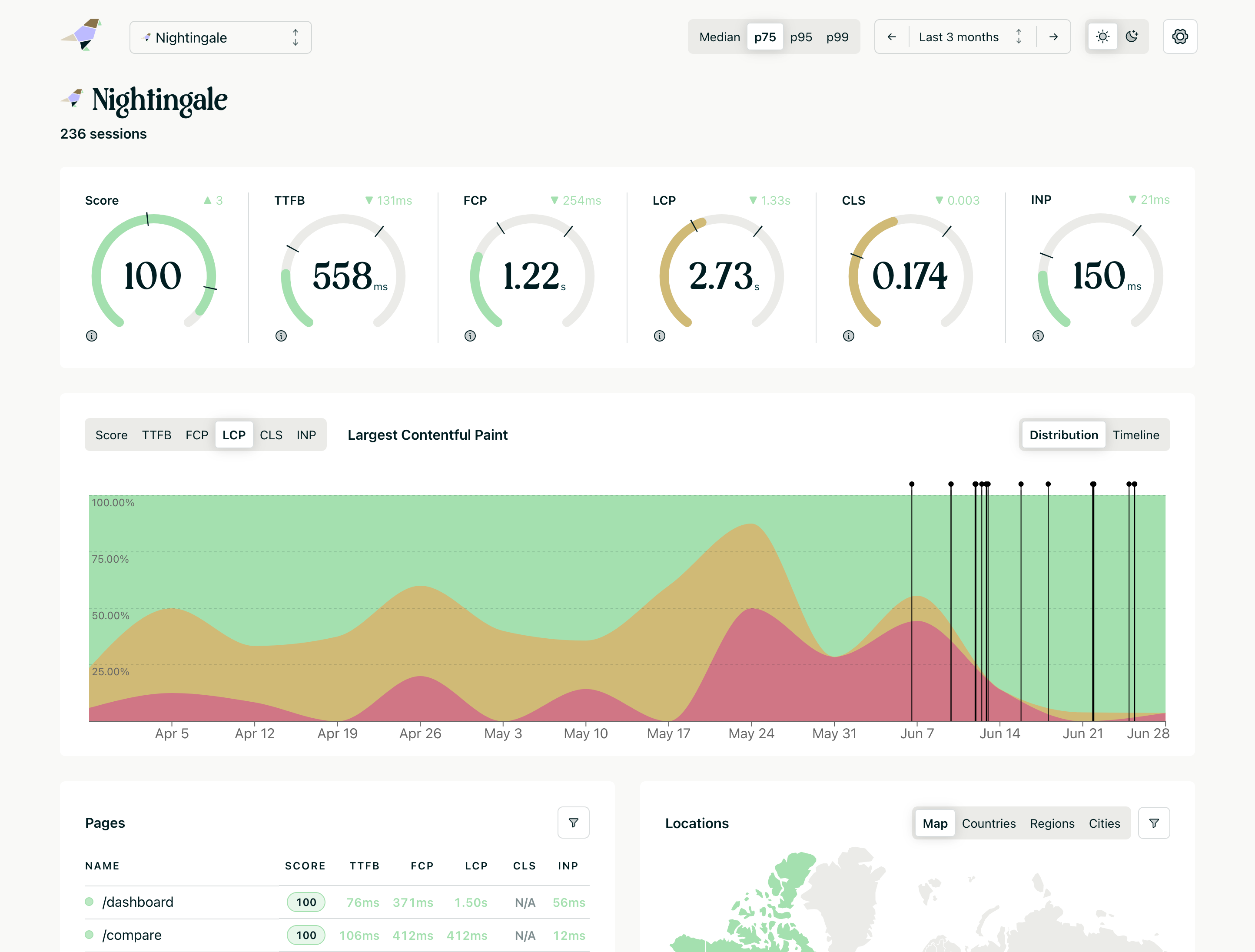Screen dimensions: 1255x952
Task: Click the CLS gauge showing 0.174
Action: pyautogui.click(x=910, y=271)
